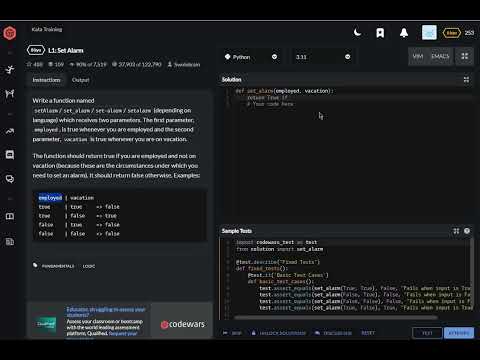Screen dimensions: 480x360
Task: Click the Qualified ad thumbnail image
Action: (x=46, y=324)
